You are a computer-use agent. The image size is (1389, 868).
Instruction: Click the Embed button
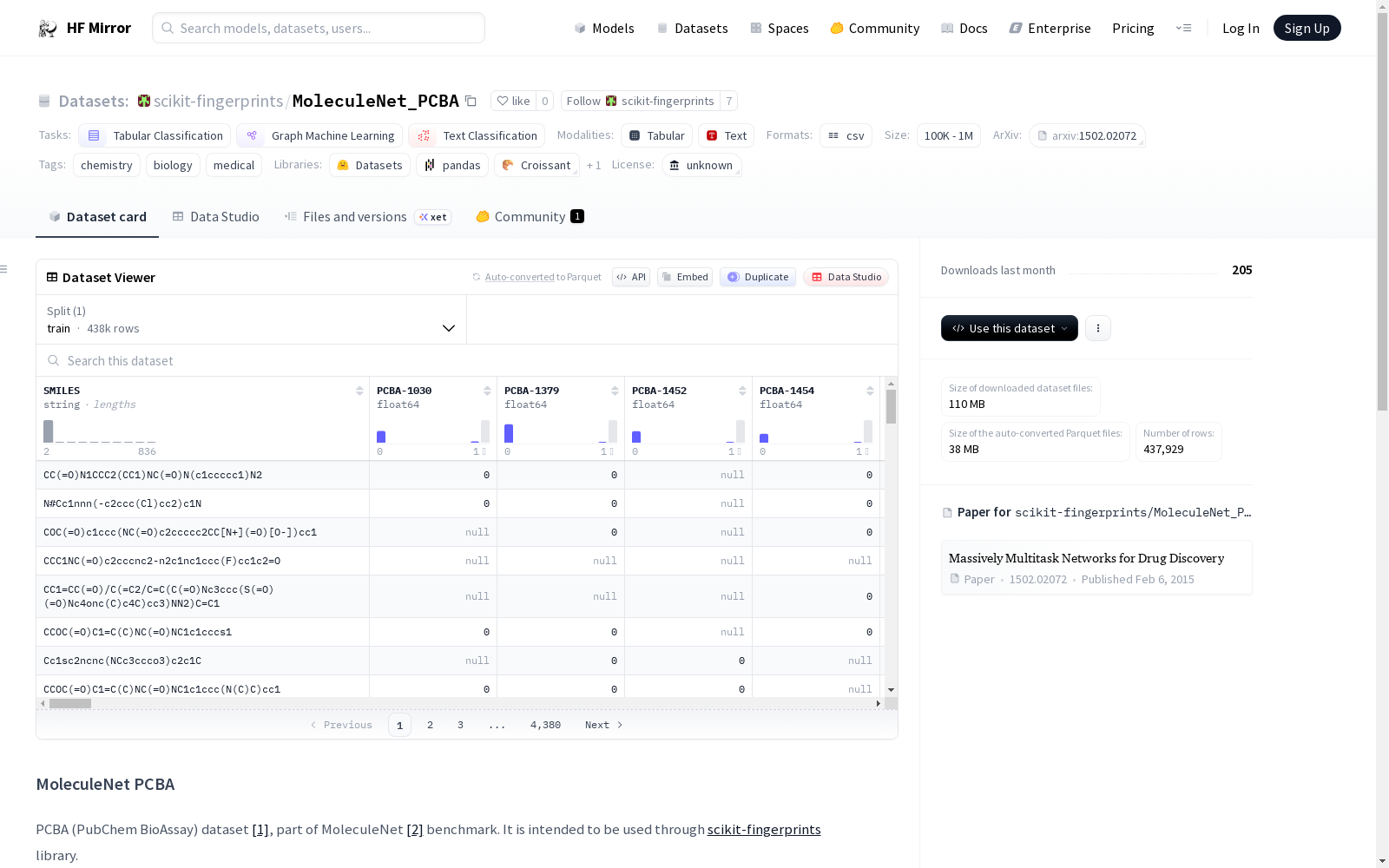685,277
